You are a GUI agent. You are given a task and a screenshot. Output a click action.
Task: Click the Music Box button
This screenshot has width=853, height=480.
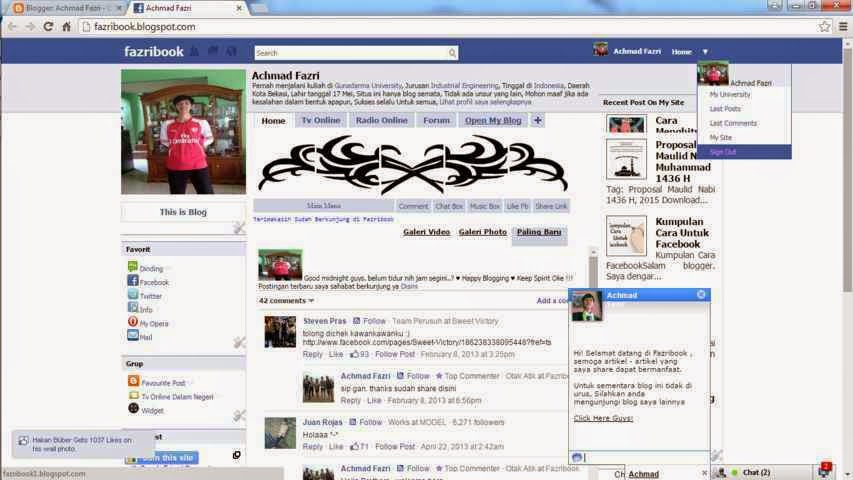tap(484, 206)
